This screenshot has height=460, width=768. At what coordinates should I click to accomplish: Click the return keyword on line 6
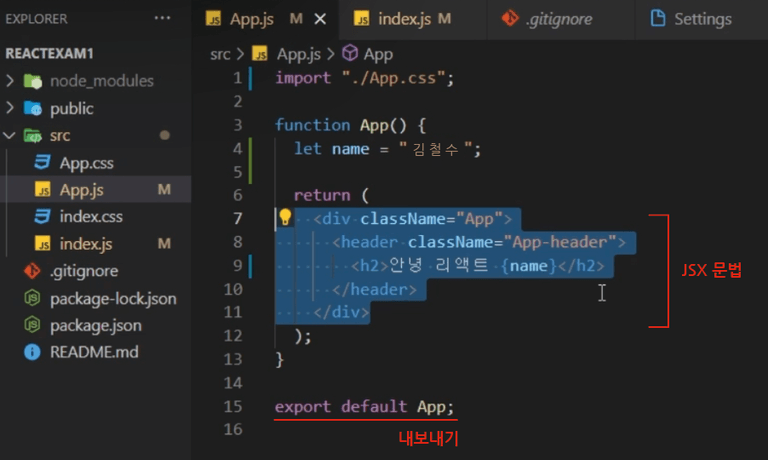point(322,195)
